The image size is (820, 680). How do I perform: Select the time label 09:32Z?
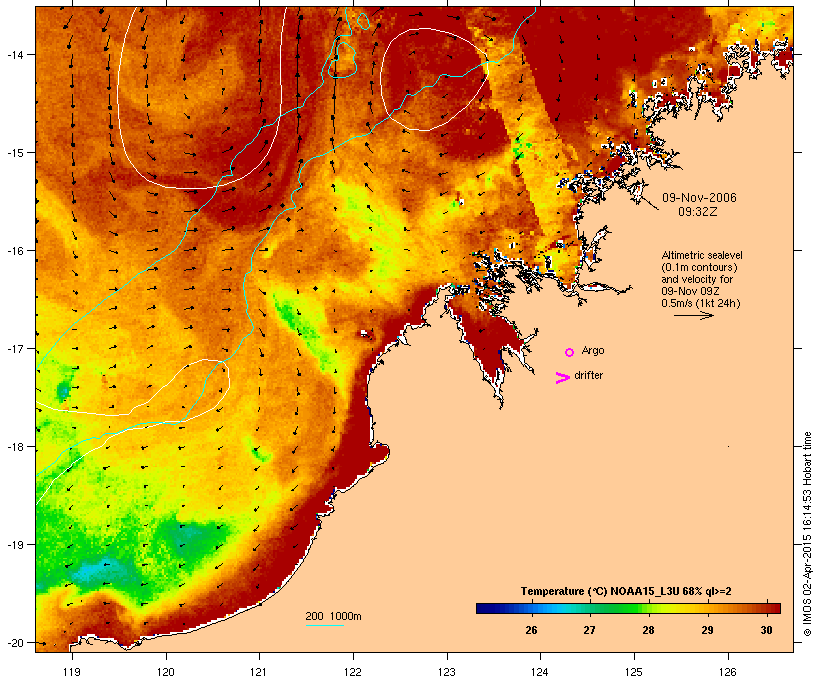pyautogui.click(x=698, y=212)
